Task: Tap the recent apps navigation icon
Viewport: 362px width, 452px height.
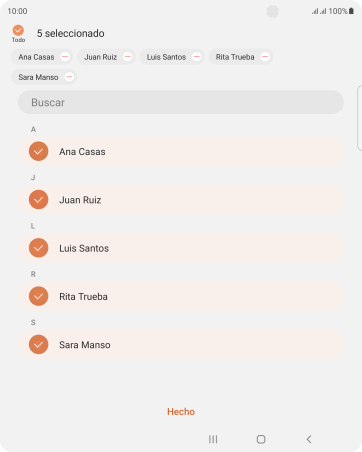Action: pyautogui.click(x=213, y=439)
